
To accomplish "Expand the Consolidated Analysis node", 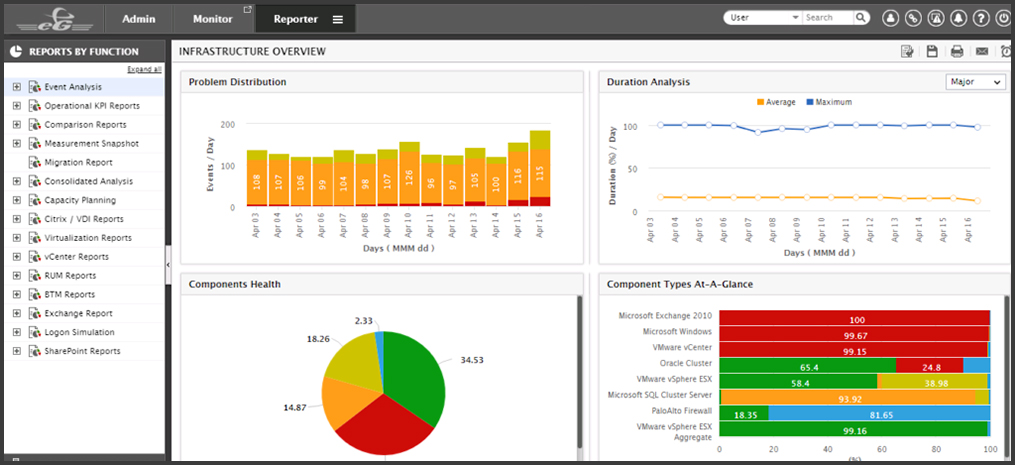I will point(17,181).
